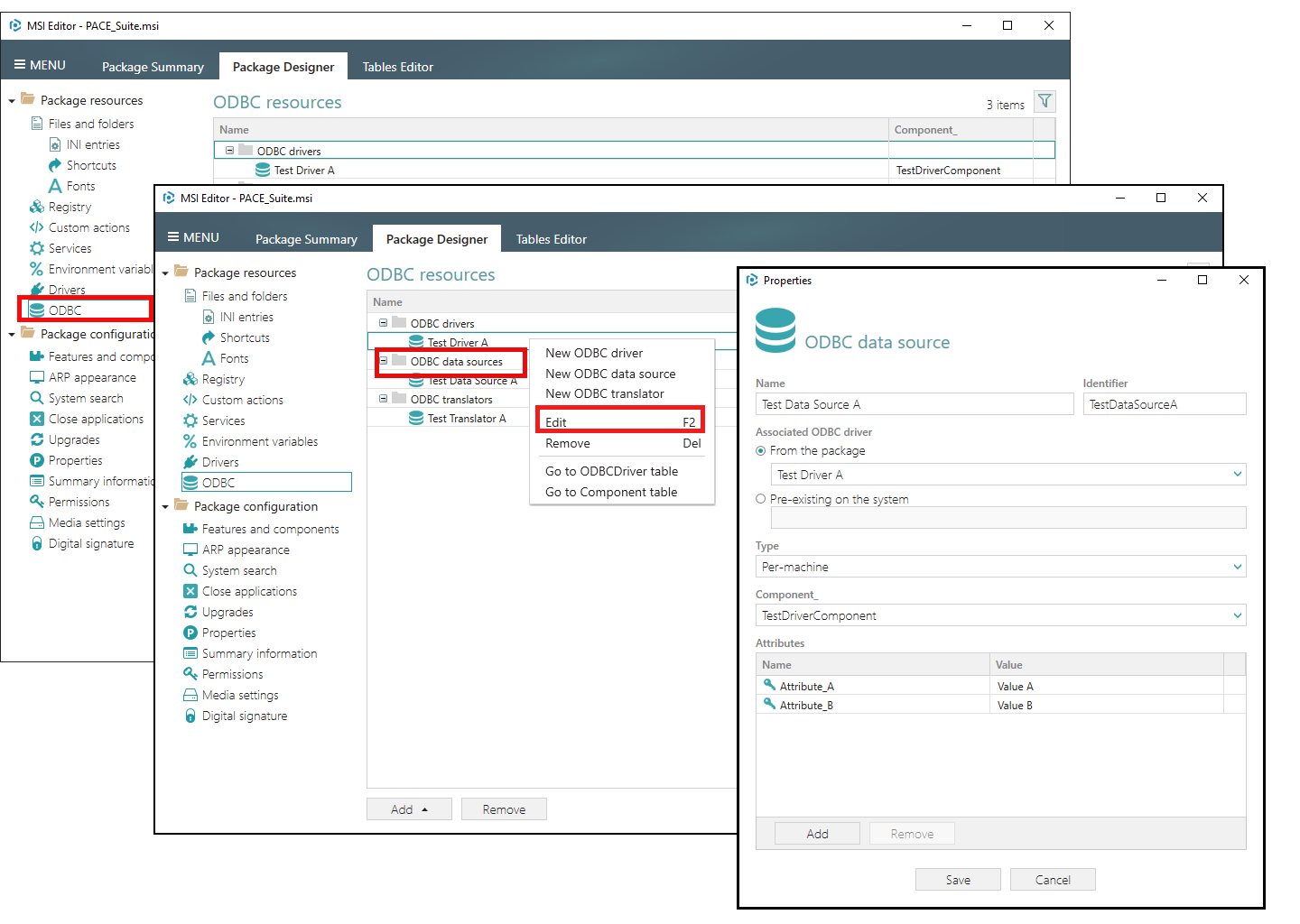Collapse Package resources tree in back window

coord(12,101)
